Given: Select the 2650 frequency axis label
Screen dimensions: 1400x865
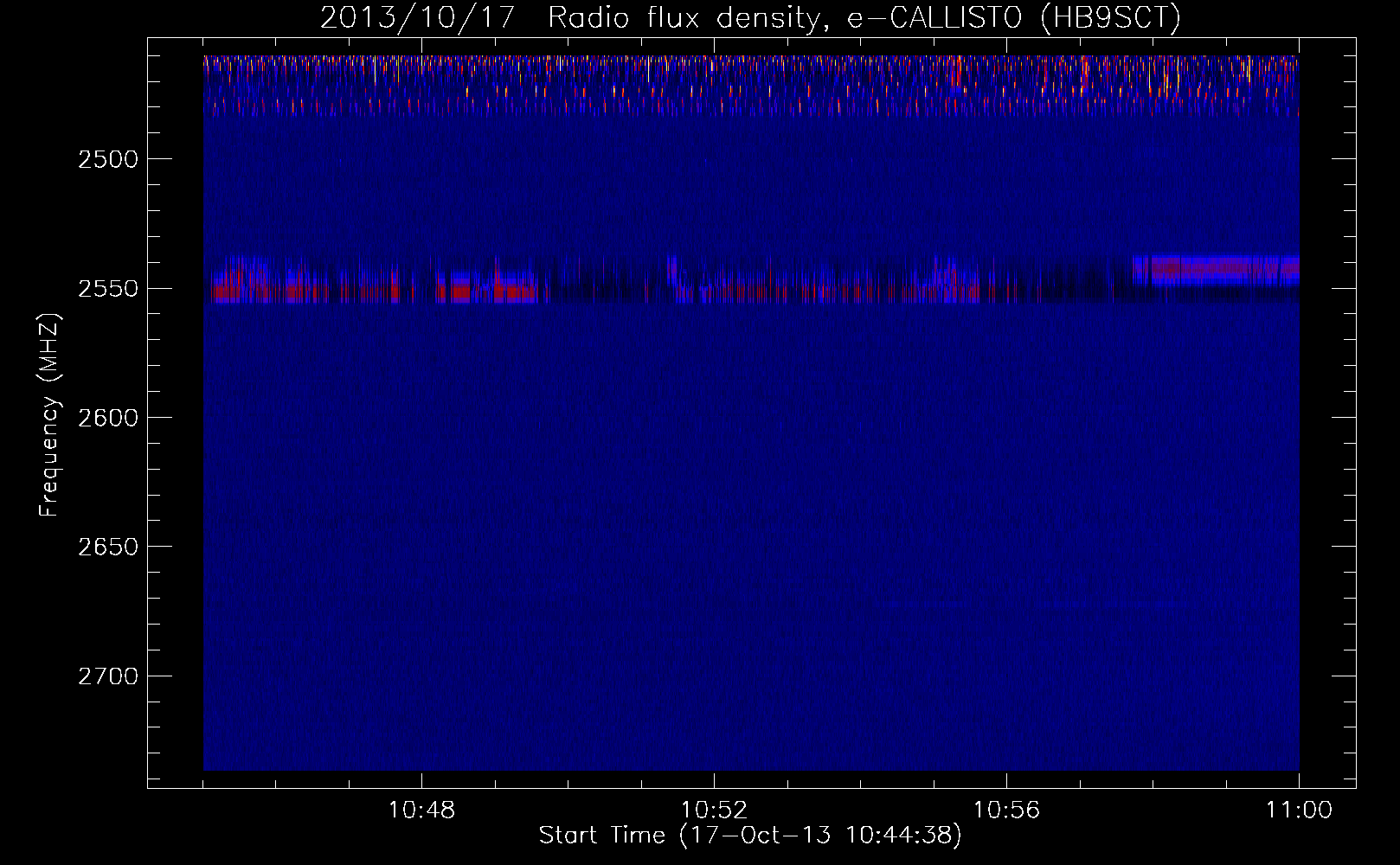Looking at the screenshot, I should pos(108,547).
